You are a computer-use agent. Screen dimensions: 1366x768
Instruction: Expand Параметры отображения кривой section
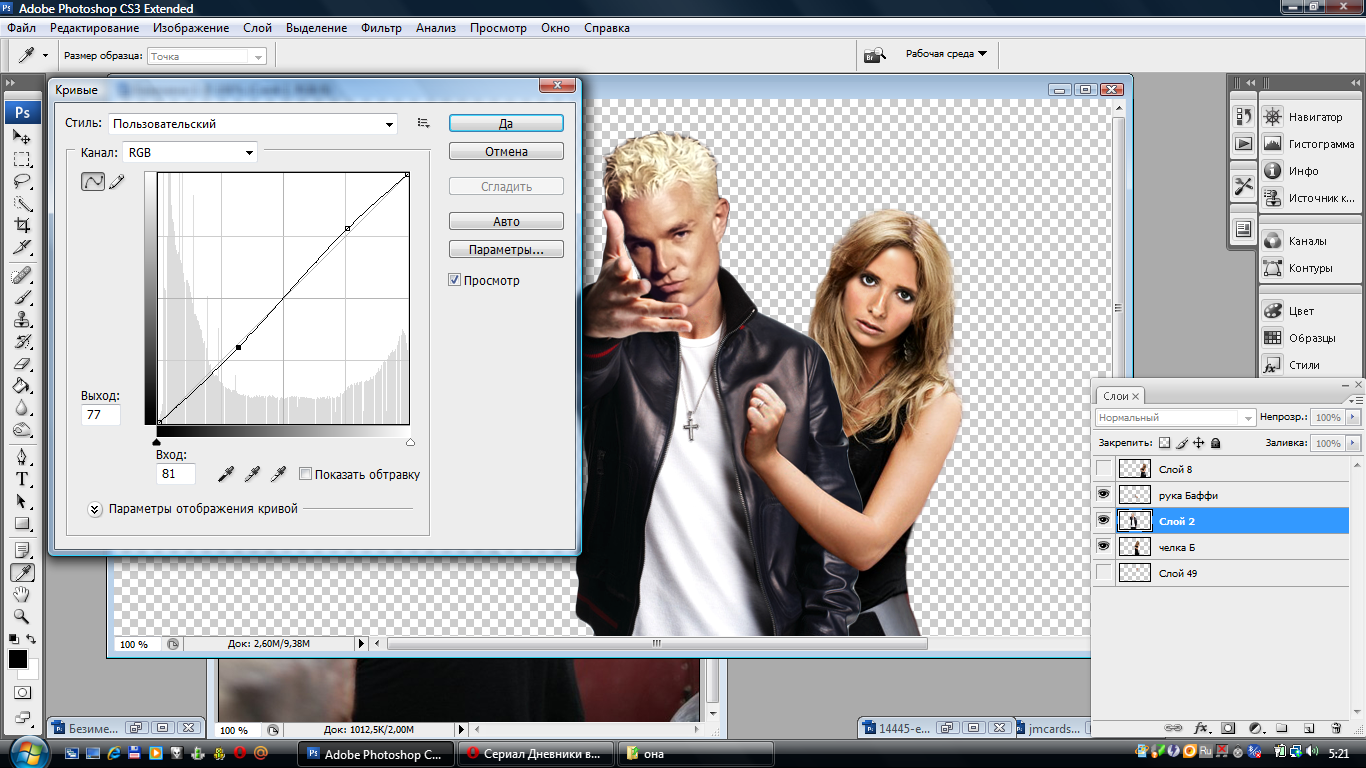[x=95, y=508]
